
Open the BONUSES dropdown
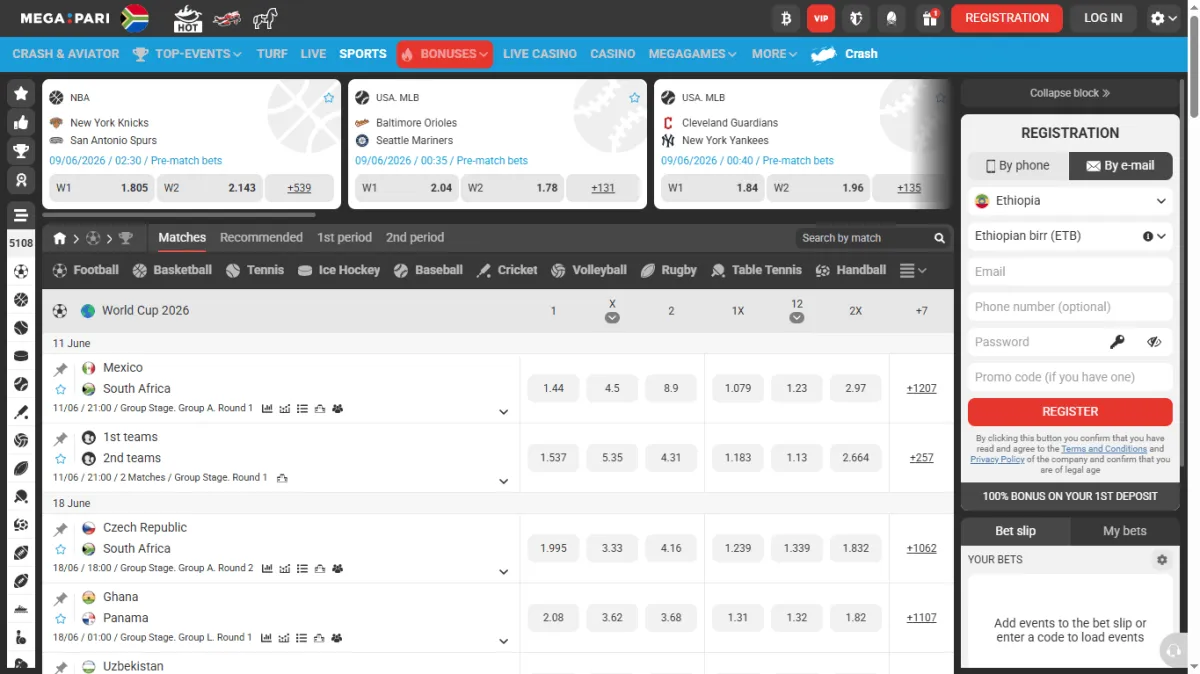coord(445,54)
